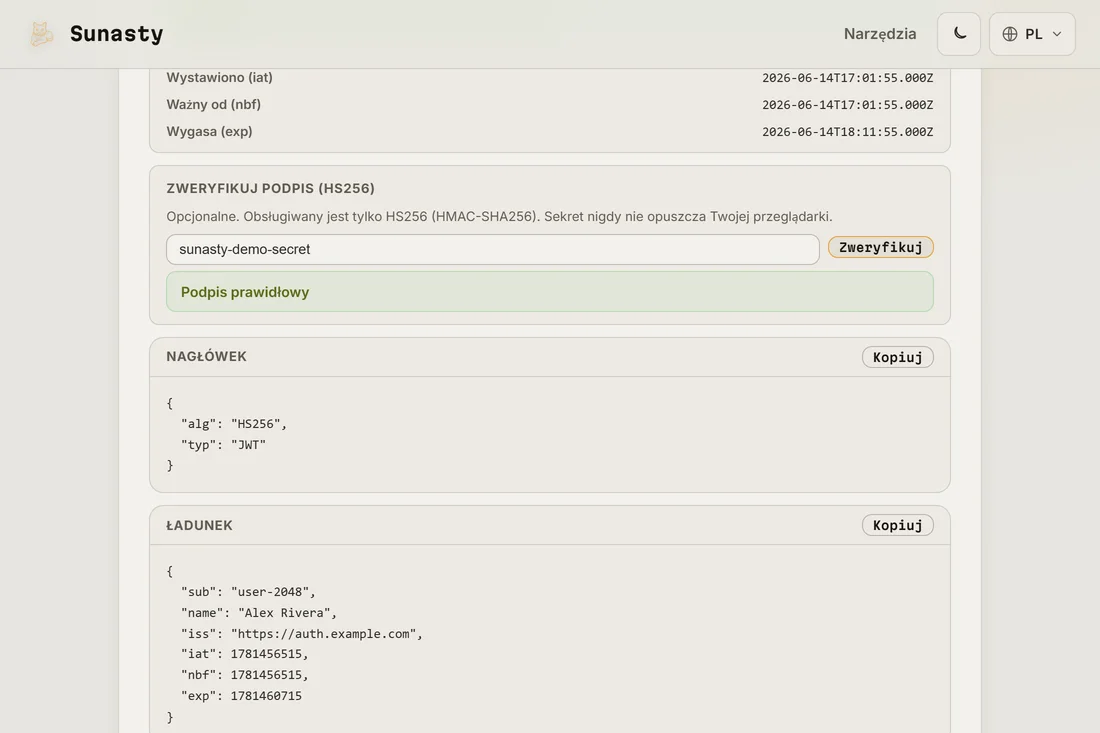This screenshot has height=733, width=1100.
Task: Toggle dark mode with the moon icon
Action: 959,34
